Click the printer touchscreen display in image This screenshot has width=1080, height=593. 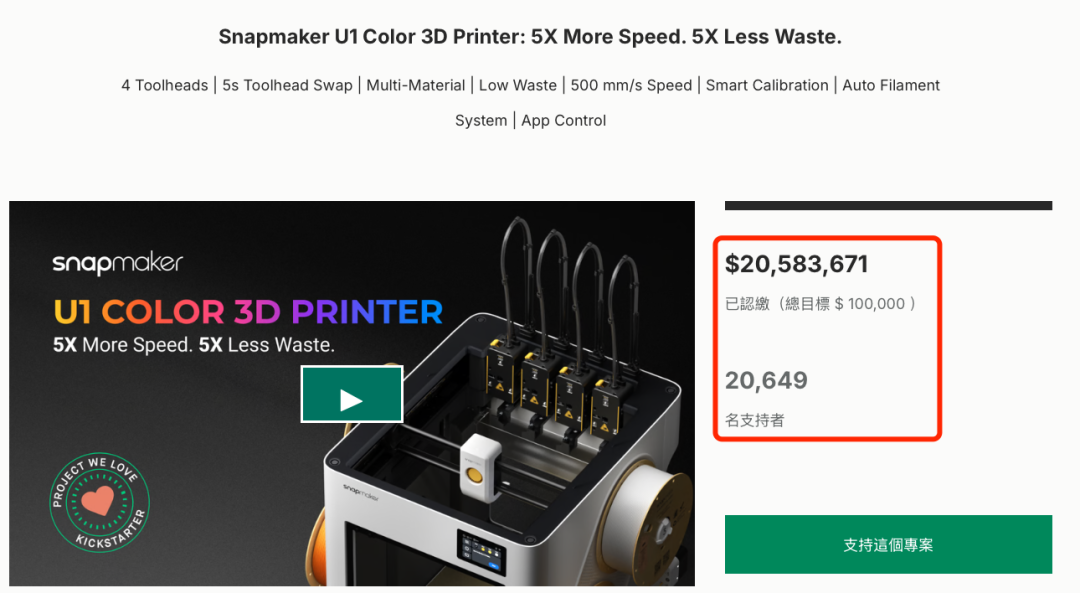click(481, 553)
